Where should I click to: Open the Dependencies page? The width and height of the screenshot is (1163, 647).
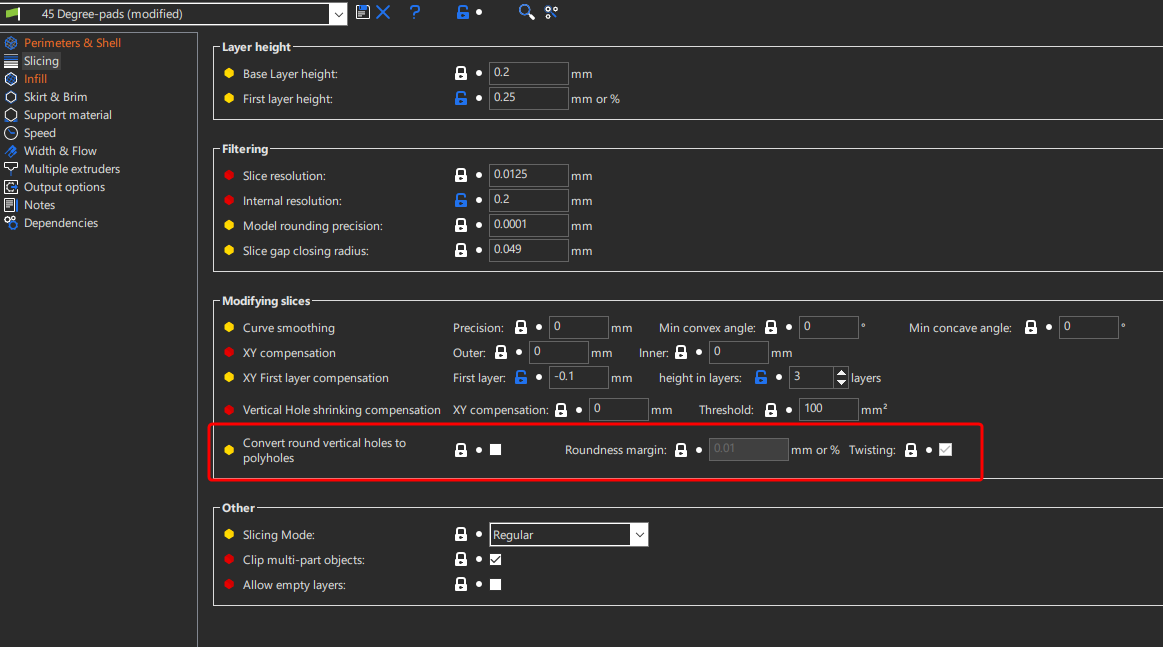(61, 223)
